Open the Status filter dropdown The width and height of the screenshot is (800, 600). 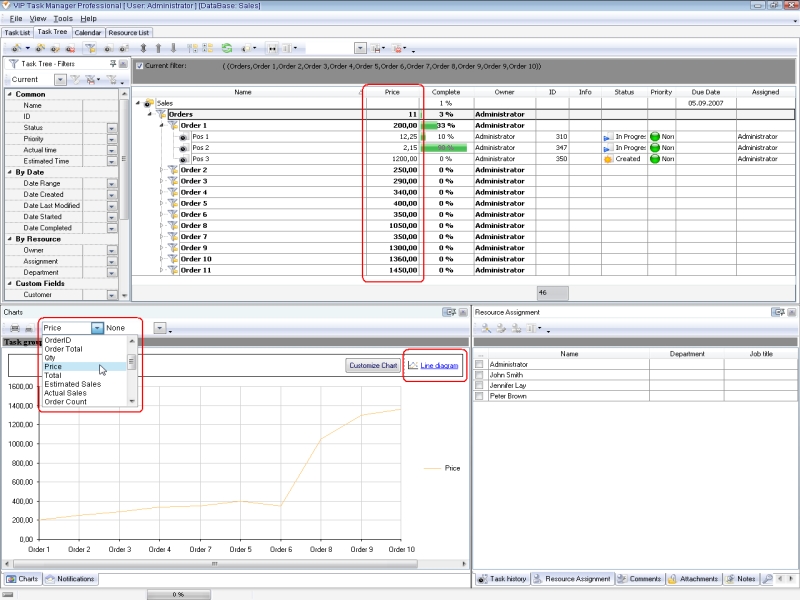click(112, 128)
